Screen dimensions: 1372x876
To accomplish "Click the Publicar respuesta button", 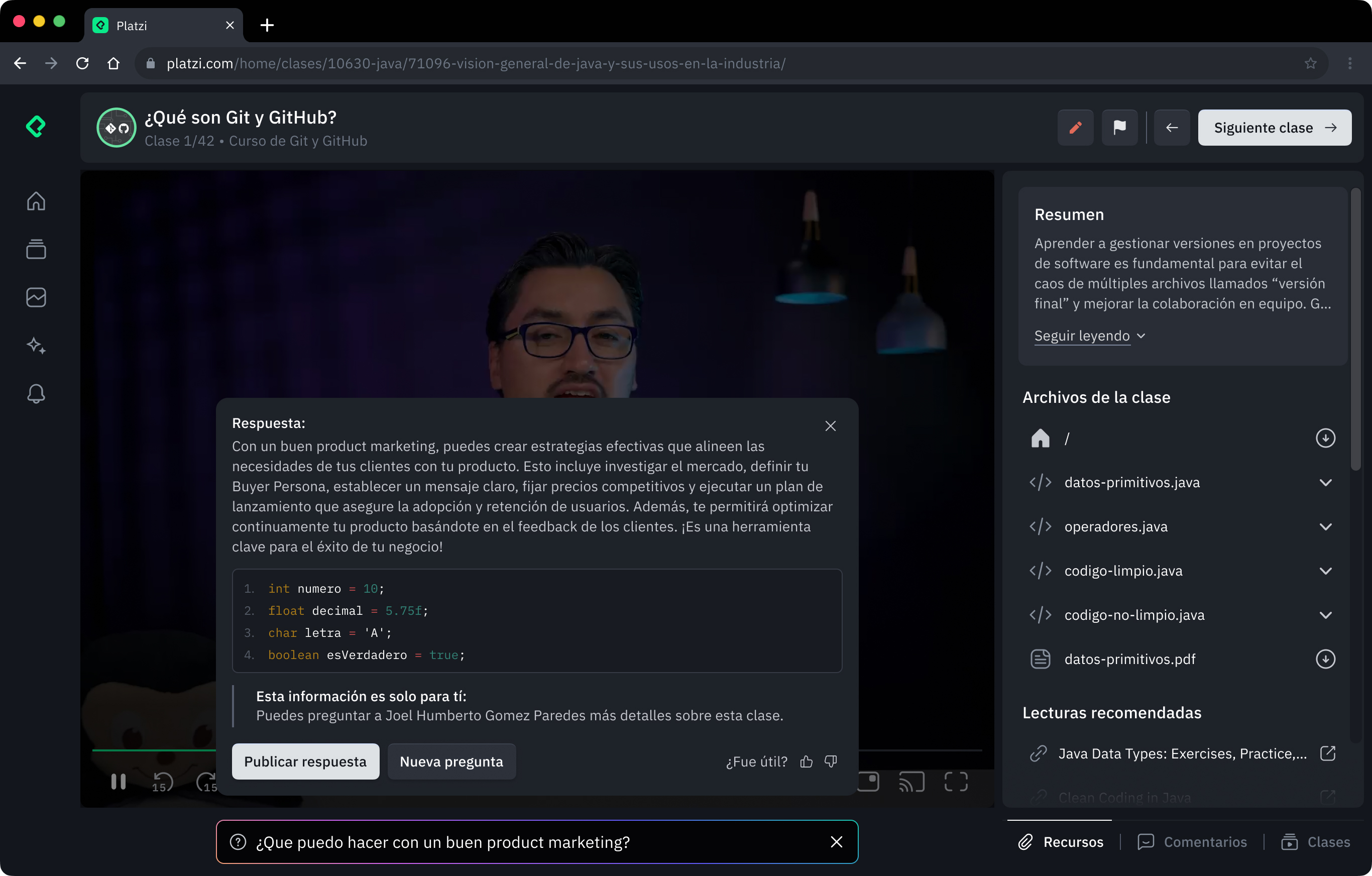I will [x=305, y=761].
